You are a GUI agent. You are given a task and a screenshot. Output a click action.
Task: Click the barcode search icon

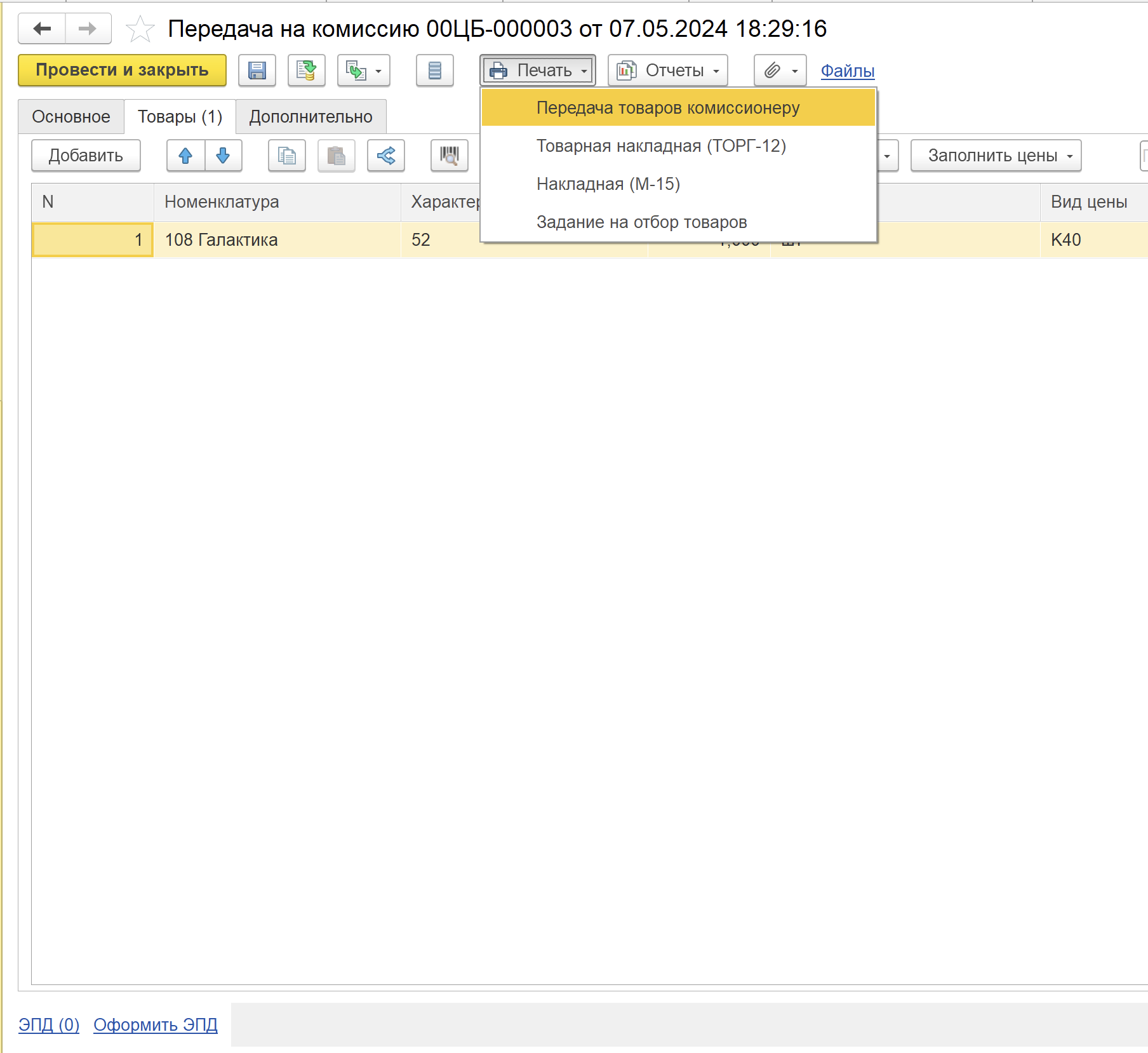[x=449, y=156]
